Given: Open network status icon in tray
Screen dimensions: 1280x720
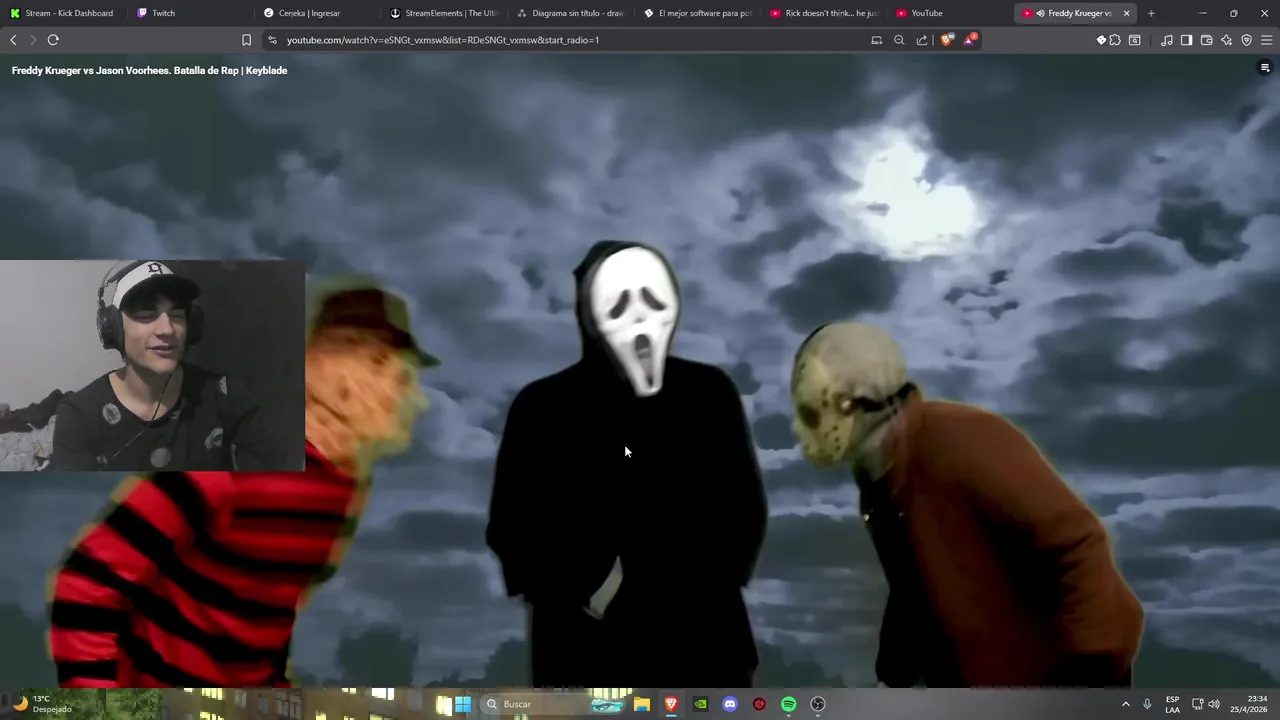Looking at the screenshot, I should tap(1198, 704).
